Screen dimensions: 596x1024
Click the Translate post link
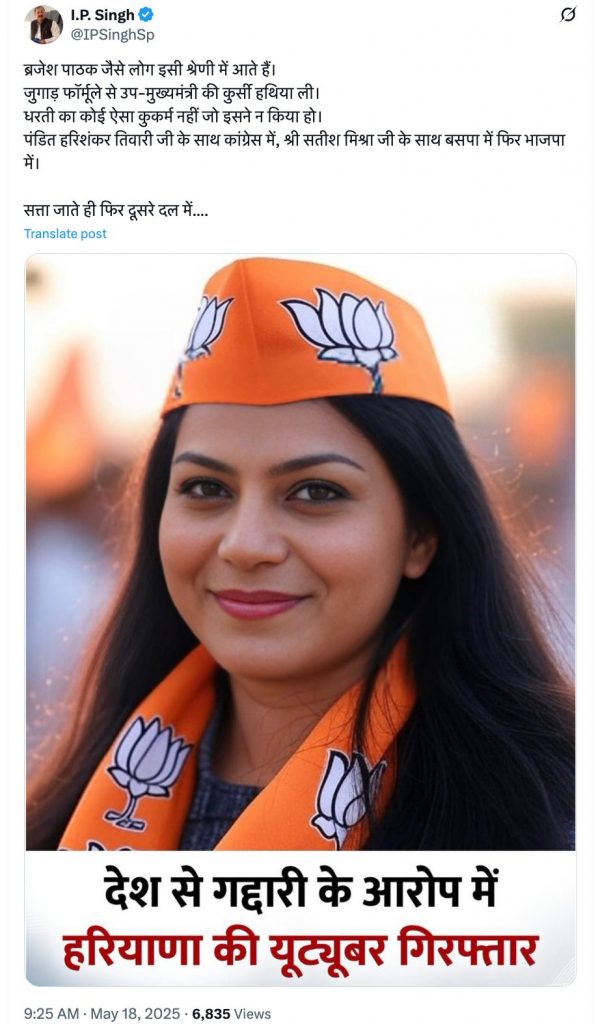(65, 234)
